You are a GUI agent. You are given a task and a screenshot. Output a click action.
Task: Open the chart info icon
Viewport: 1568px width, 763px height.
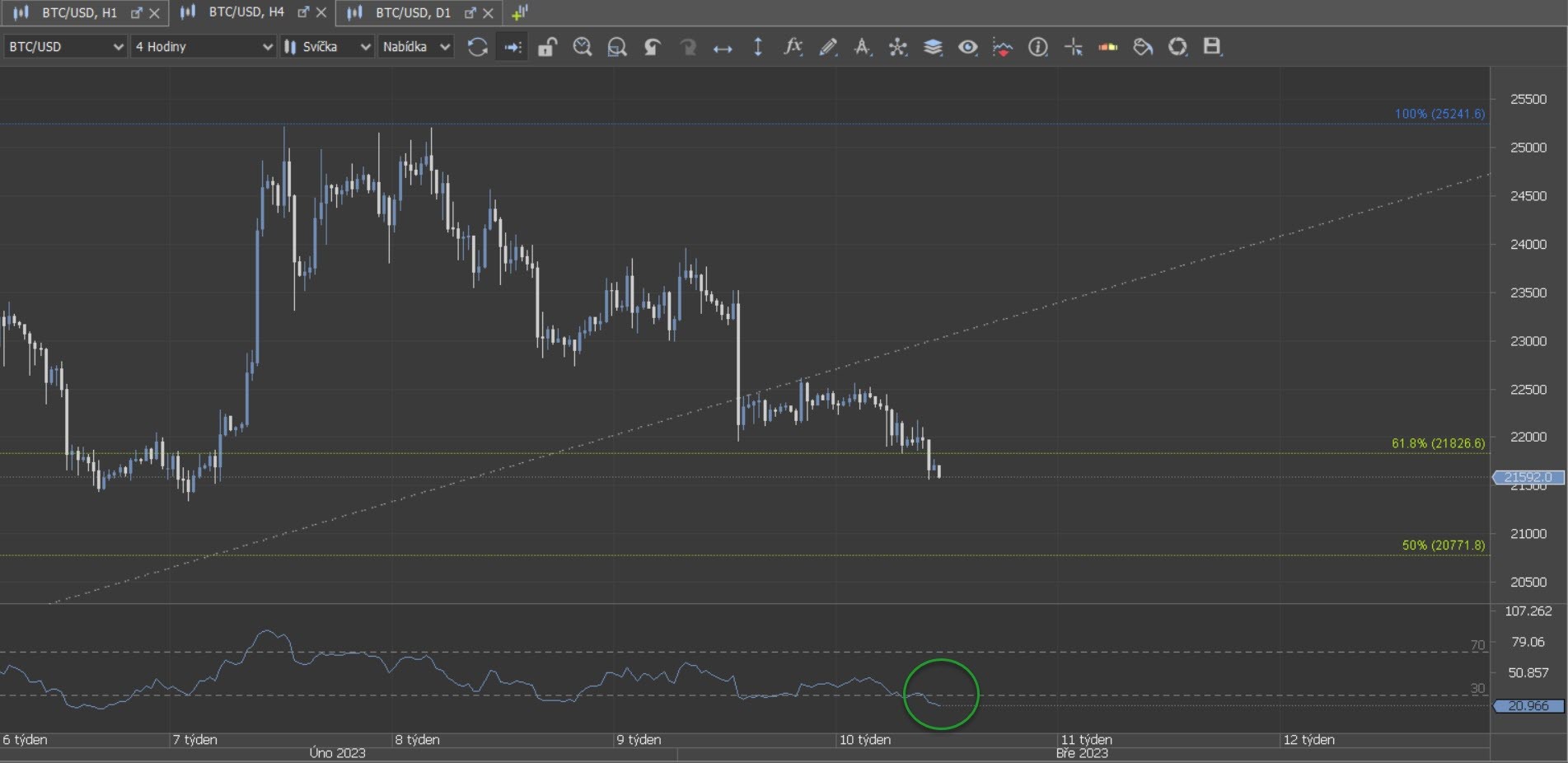tap(1038, 47)
